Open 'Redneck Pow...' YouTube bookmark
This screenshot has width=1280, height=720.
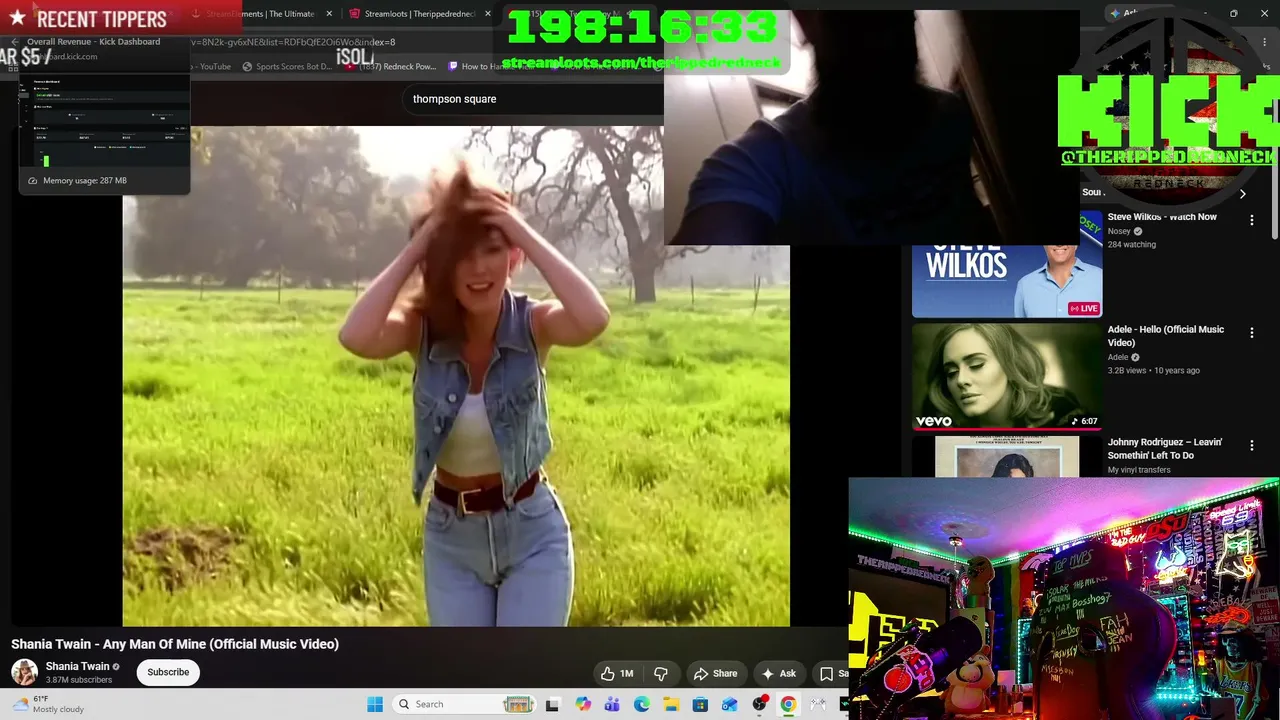tap(390, 67)
